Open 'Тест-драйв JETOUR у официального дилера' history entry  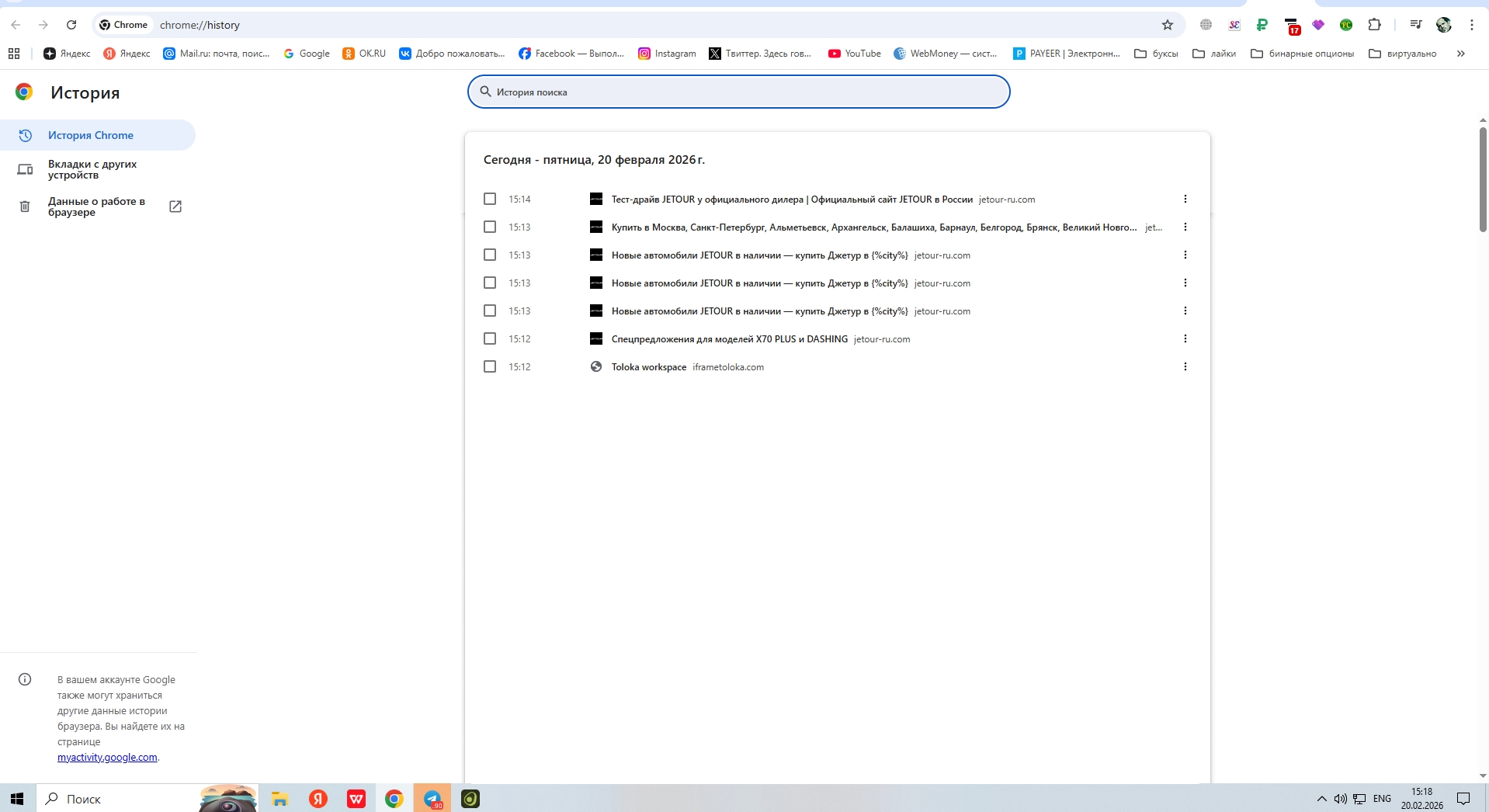[792, 200]
